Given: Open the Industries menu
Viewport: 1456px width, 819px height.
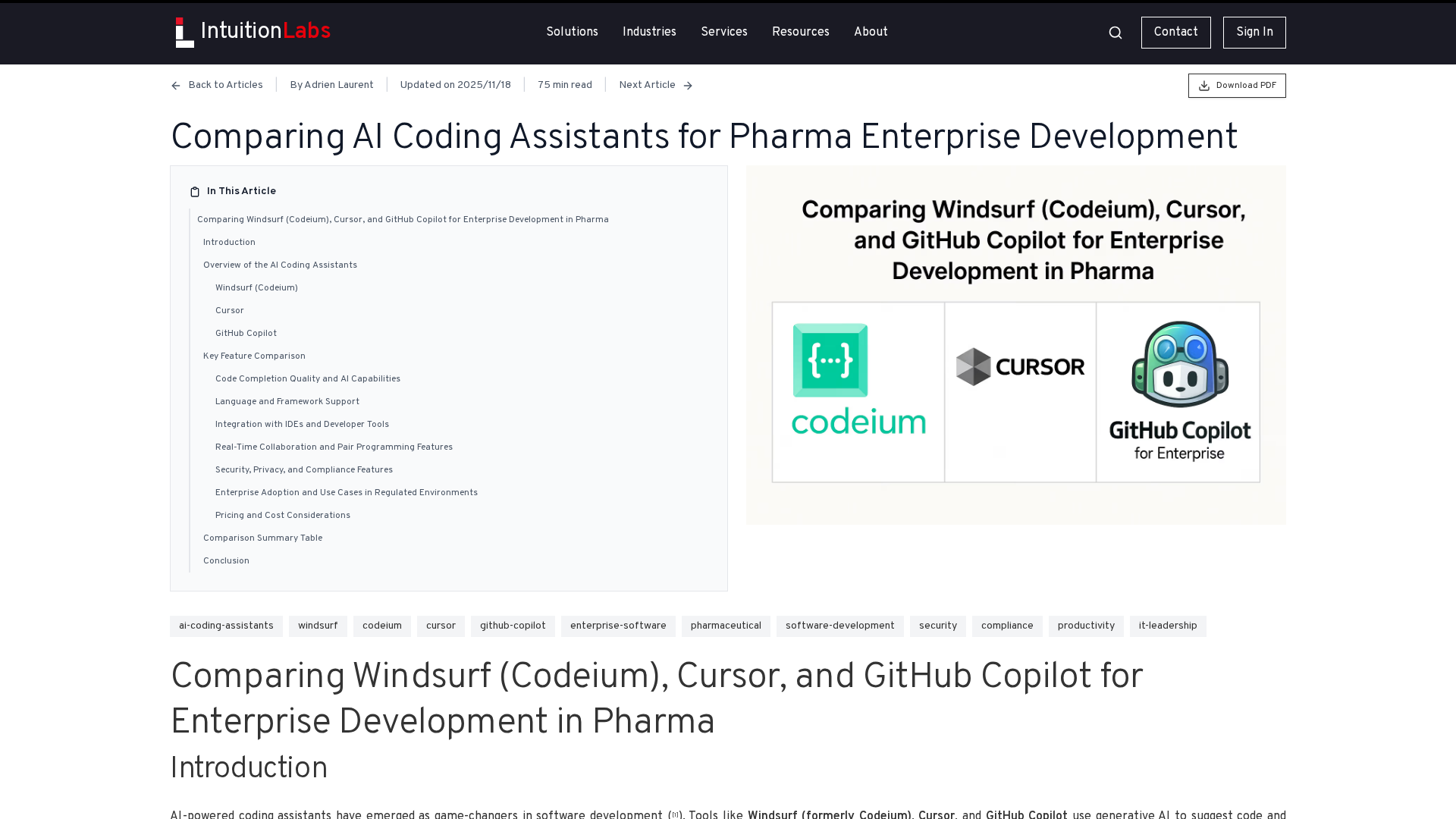Looking at the screenshot, I should [649, 32].
